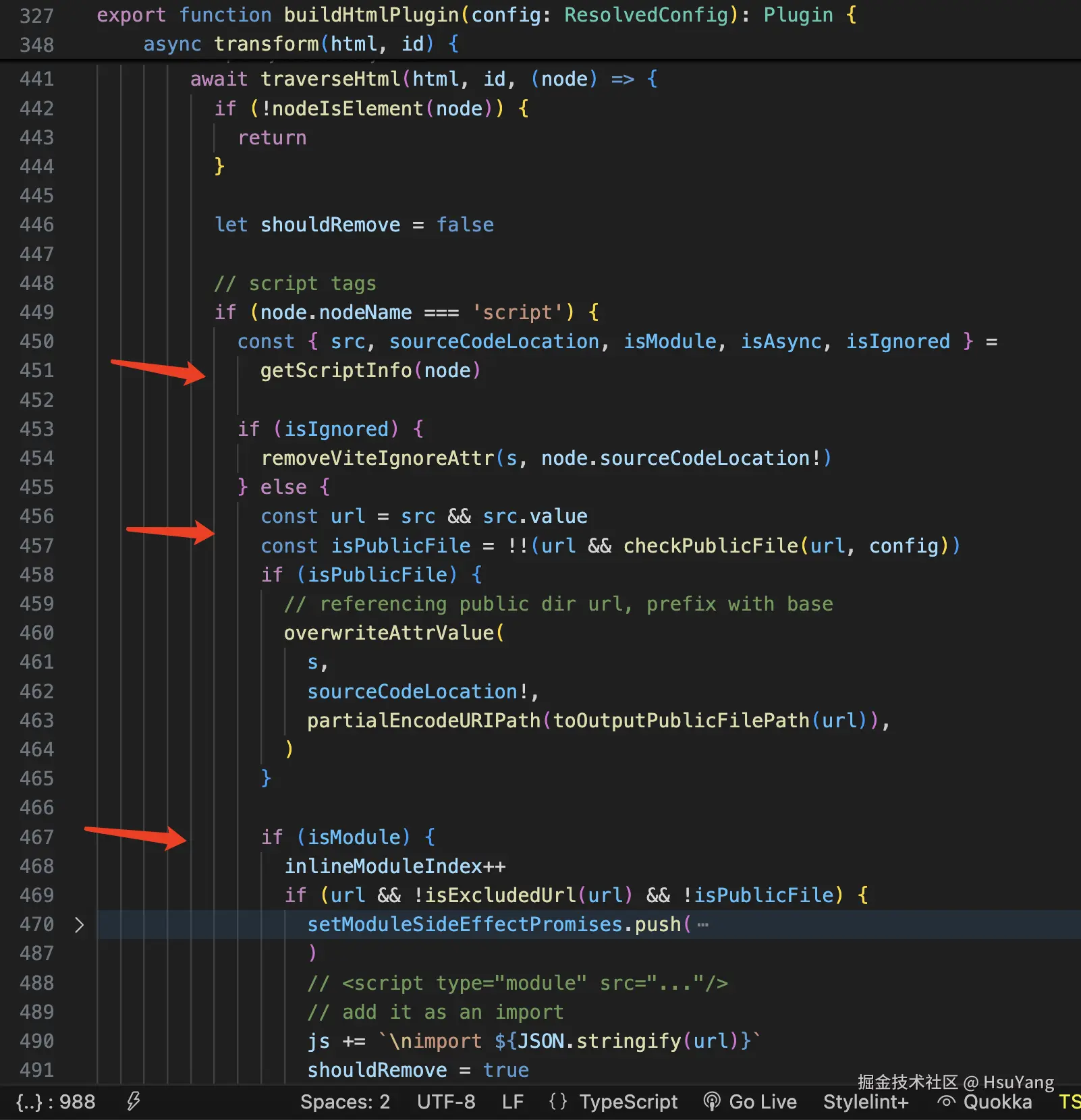This screenshot has height=1120, width=1081.
Task: Click 'isModule' in the if statement on line 467
Action: [354, 837]
